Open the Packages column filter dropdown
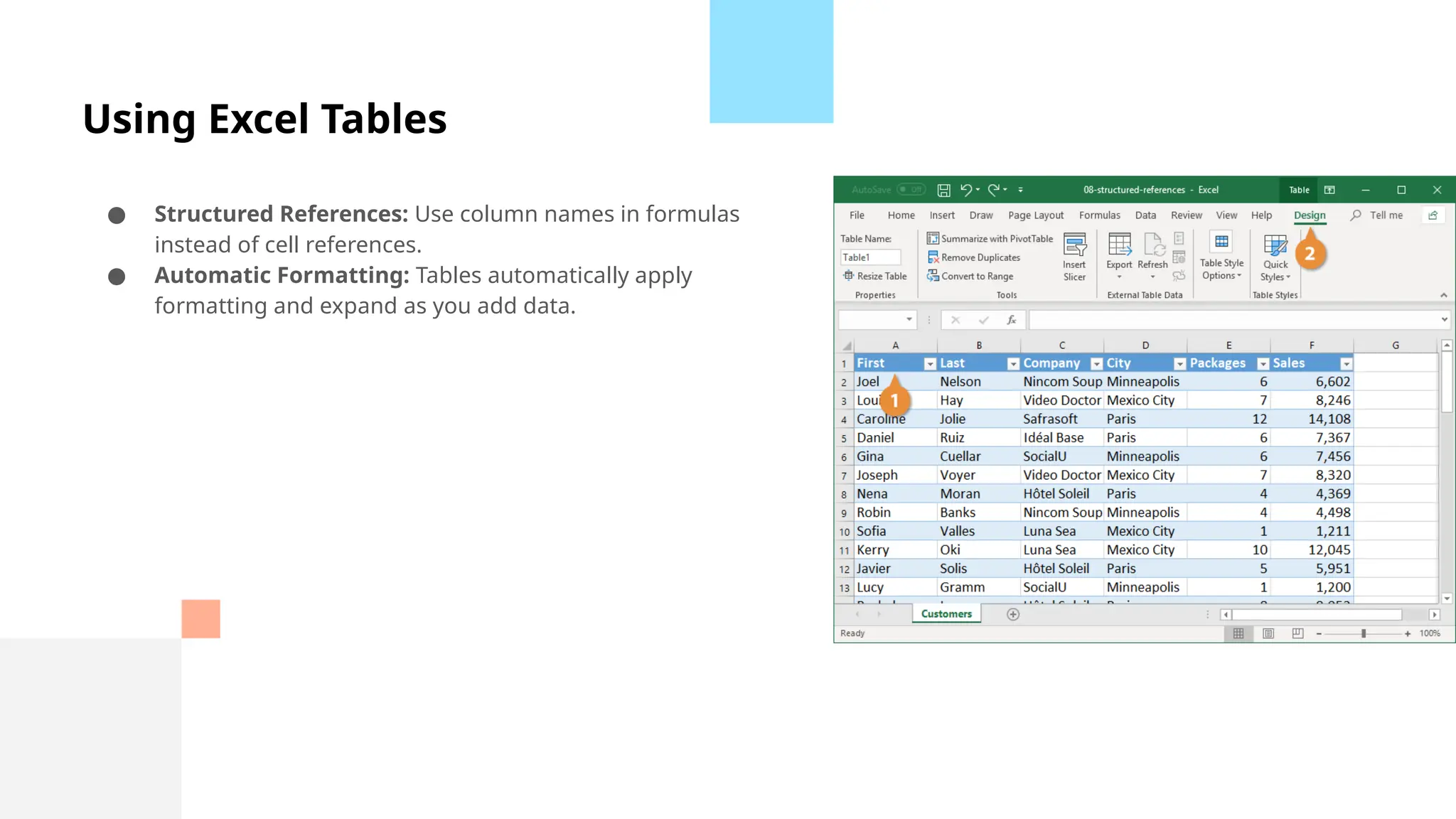Screen dimensions: 1456x819 (1263, 364)
